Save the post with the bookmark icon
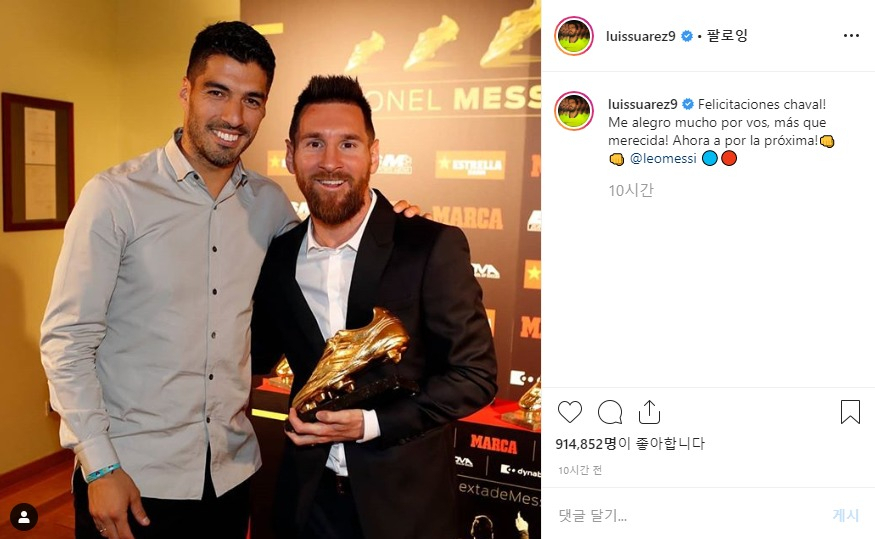This screenshot has height=539, width=875. [x=850, y=412]
